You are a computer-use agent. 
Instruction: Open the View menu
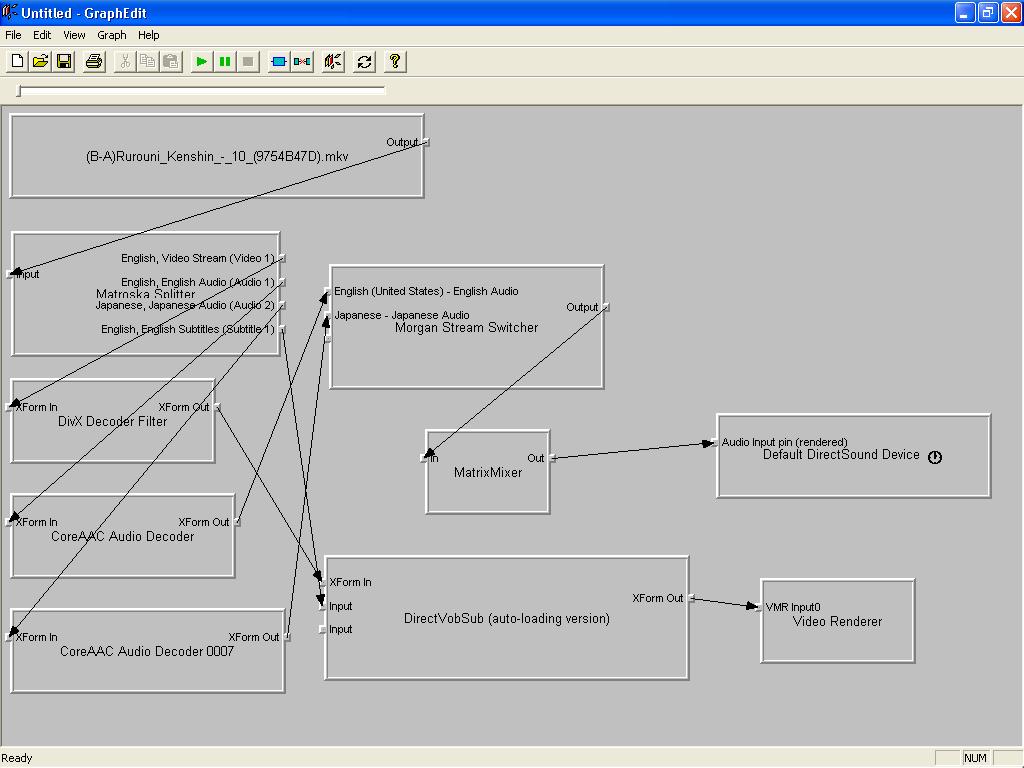coord(74,35)
